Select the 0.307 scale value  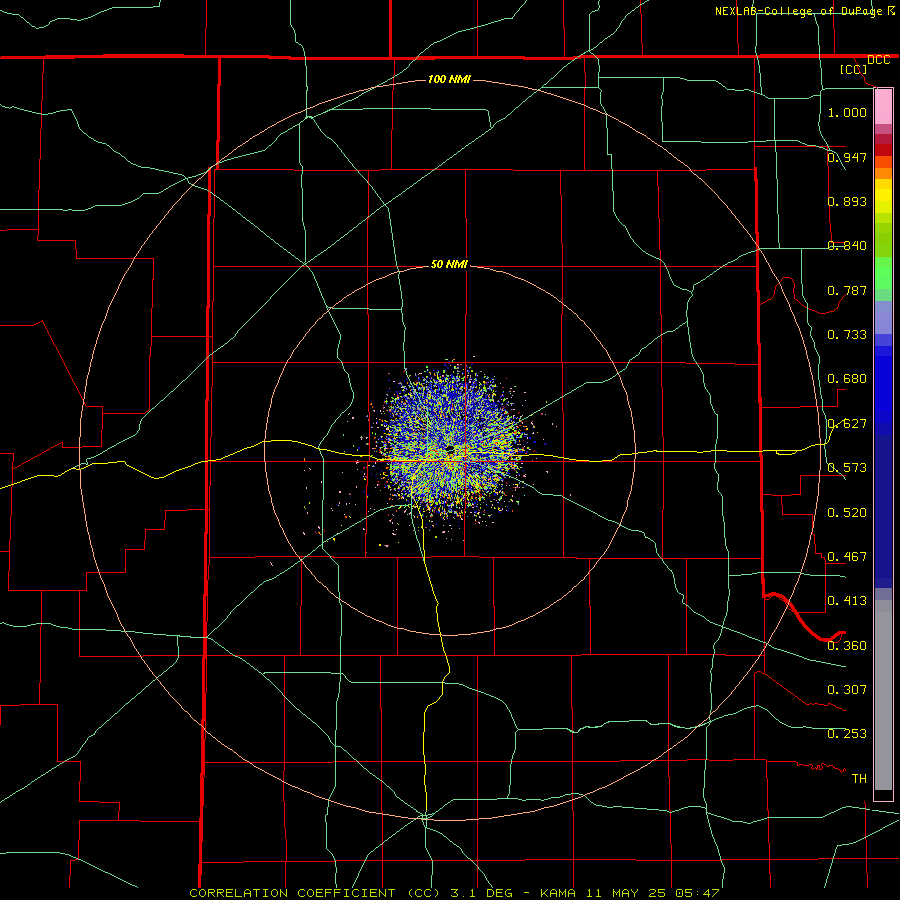(847, 689)
